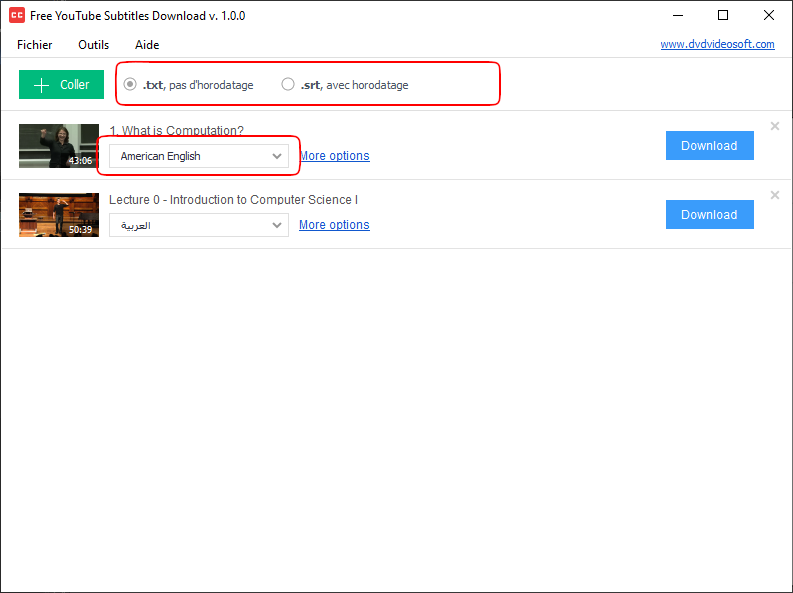
Task: Remove the 'Lecture 0' video row
Action: [774, 195]
